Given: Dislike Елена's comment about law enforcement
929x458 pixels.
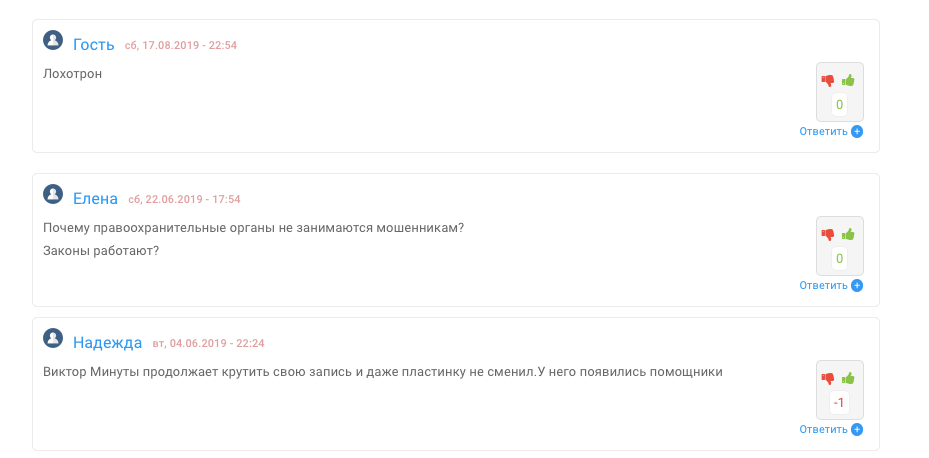Looking at the screenshot, I should [x=828, y=234].
